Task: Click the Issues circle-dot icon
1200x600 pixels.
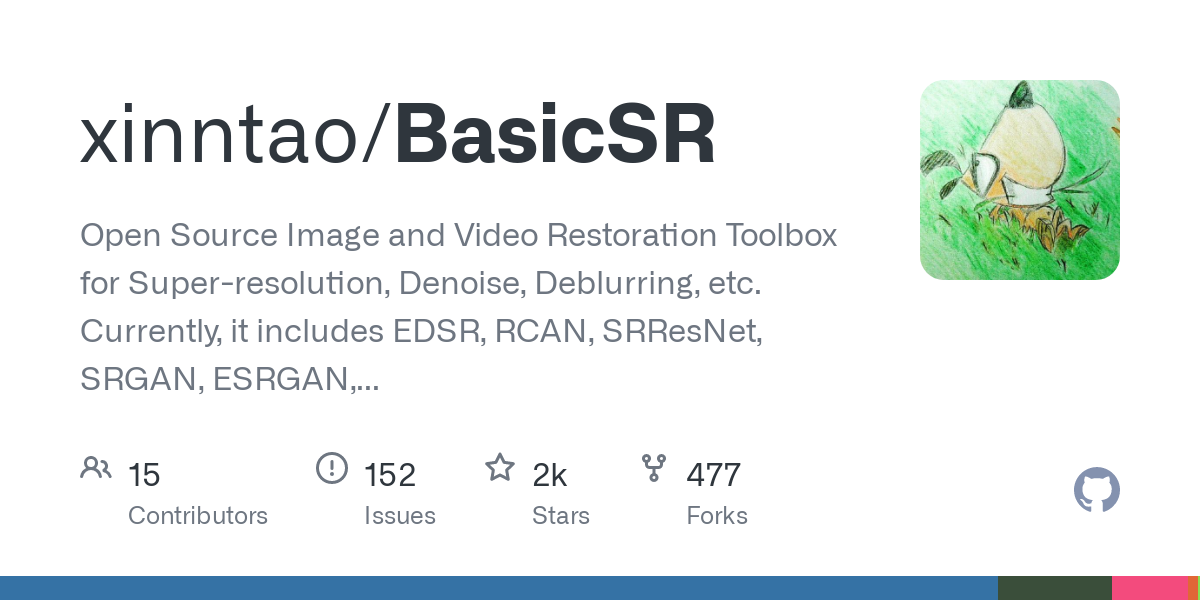Action: (332, 467)
